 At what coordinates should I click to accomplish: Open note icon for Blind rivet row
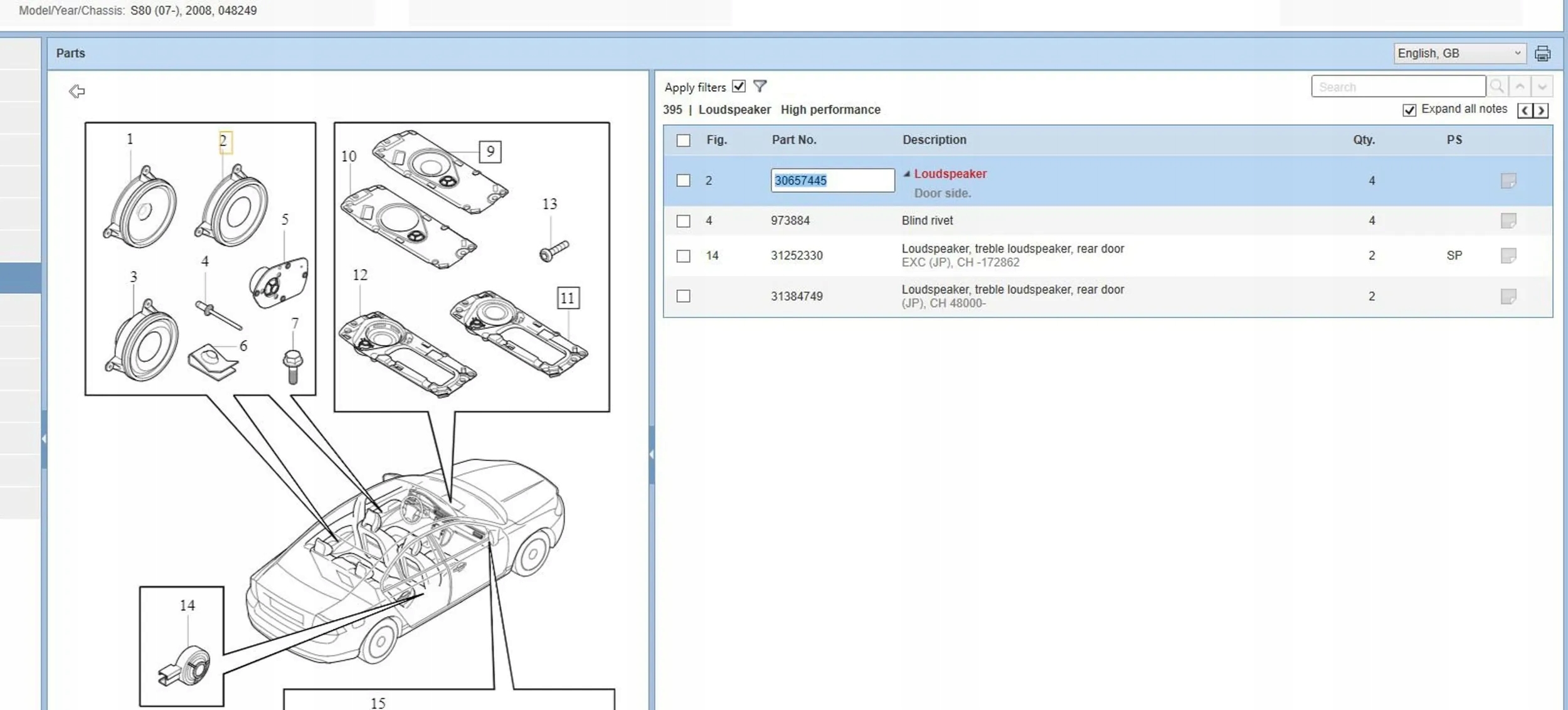pyautogui.click(x=1508, y=221)
